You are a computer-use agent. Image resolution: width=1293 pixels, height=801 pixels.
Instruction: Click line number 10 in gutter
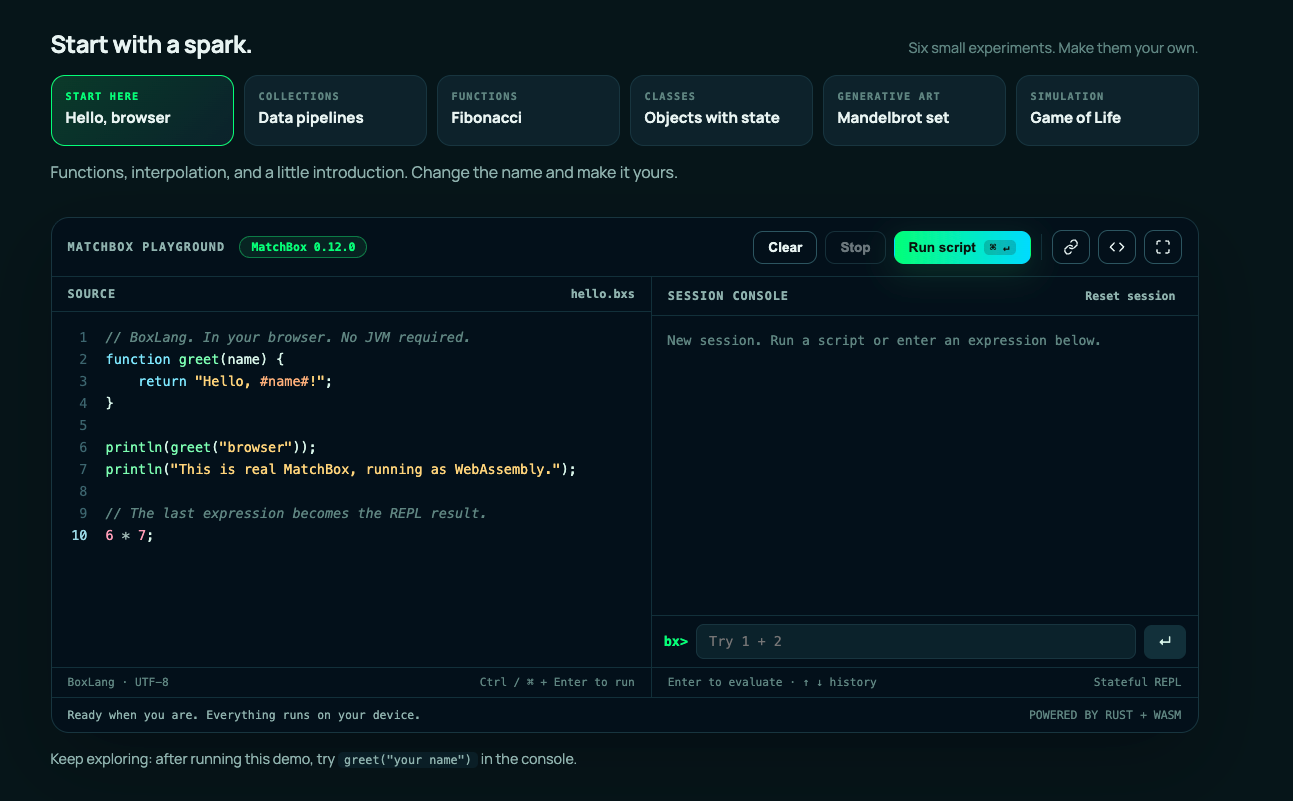79,535
